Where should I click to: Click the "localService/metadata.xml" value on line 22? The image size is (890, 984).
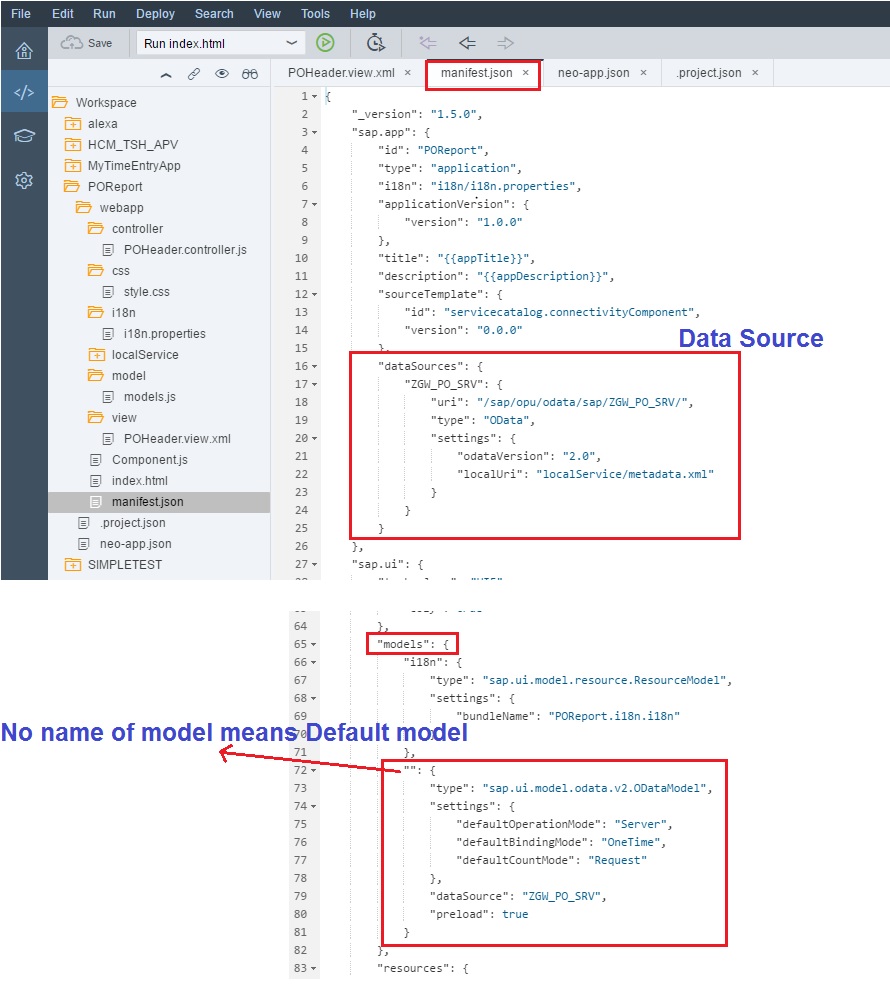(x=625, y=474)
